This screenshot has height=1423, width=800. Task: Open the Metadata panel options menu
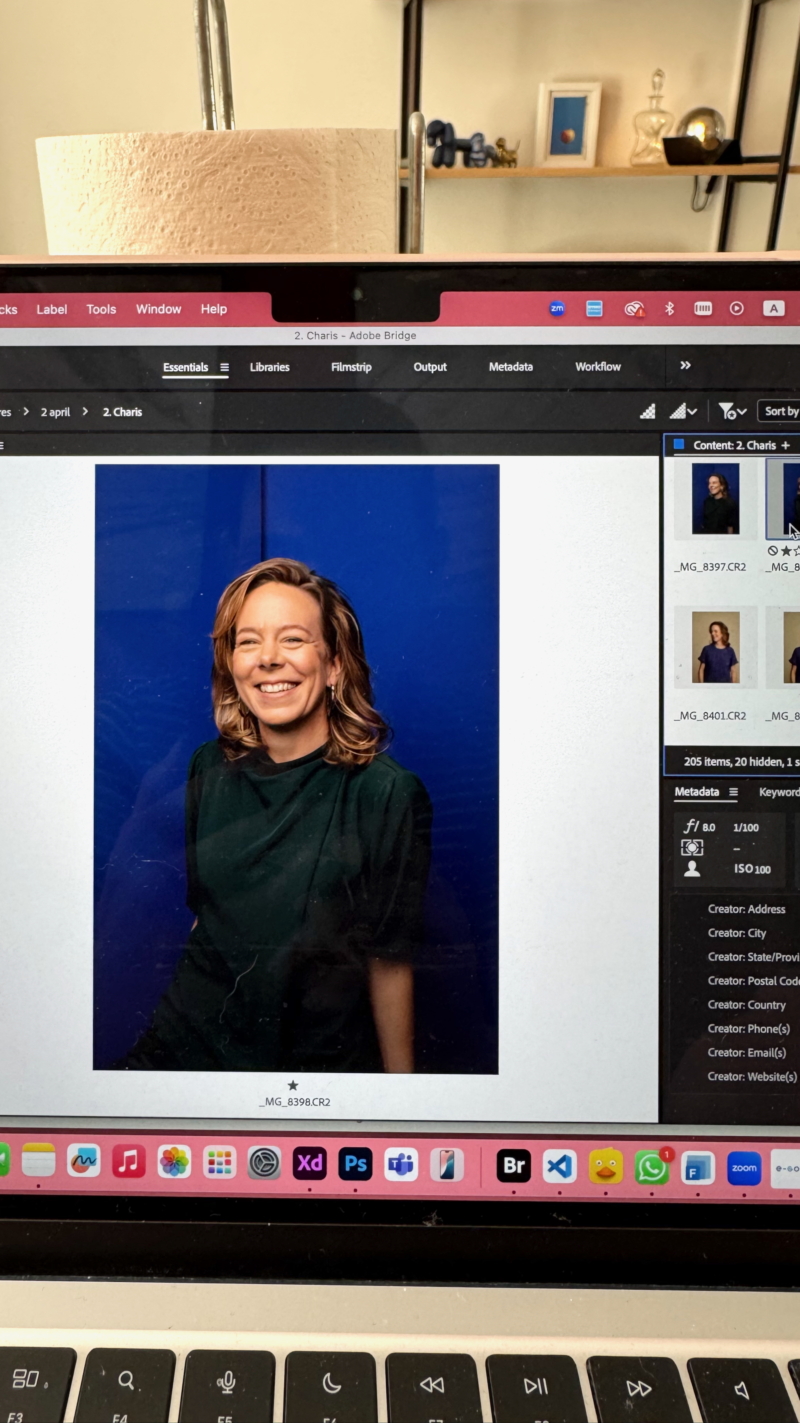[x=733, y=792]
